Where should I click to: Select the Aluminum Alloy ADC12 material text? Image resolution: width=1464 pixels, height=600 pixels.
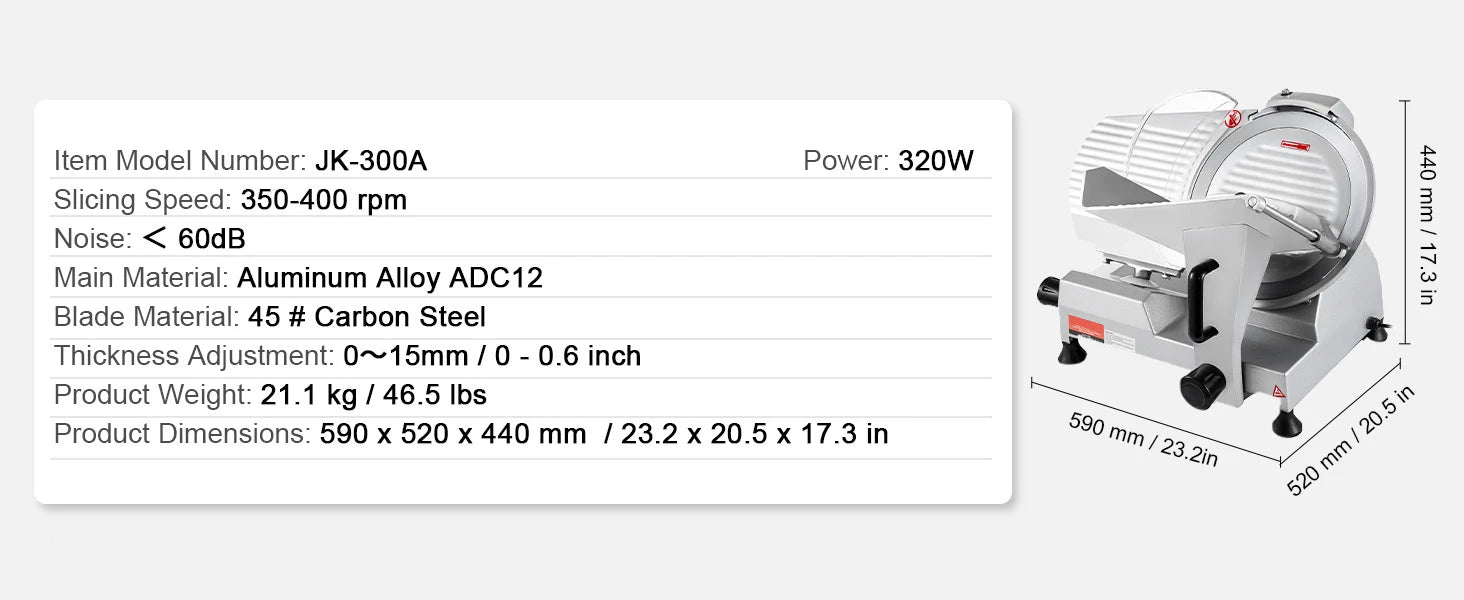pyautogui.click(x=390, y=278)
